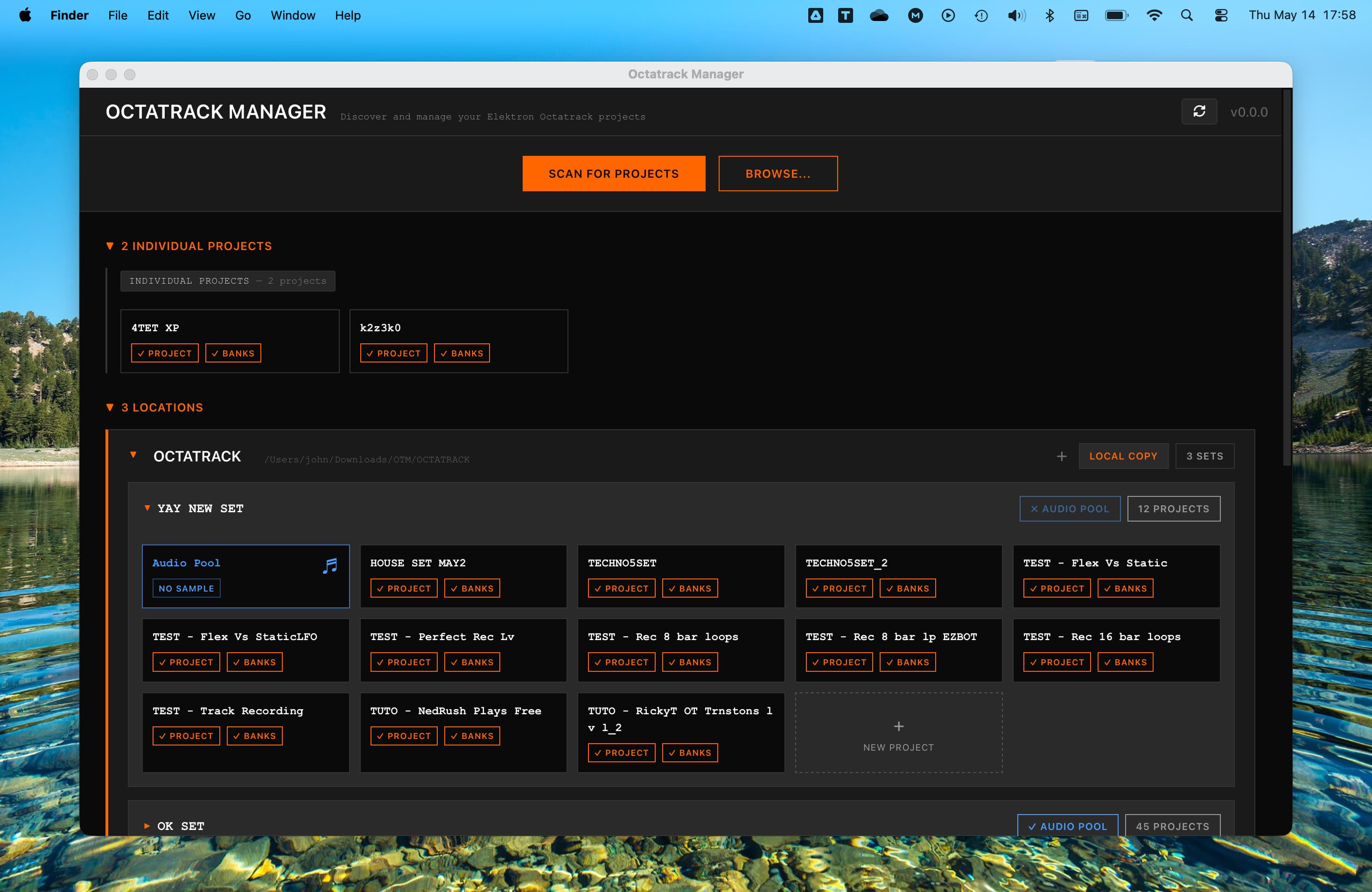Click the Wi-Fi status icon
Viewport: 1372px width, 892px height.
point(1154,15)
